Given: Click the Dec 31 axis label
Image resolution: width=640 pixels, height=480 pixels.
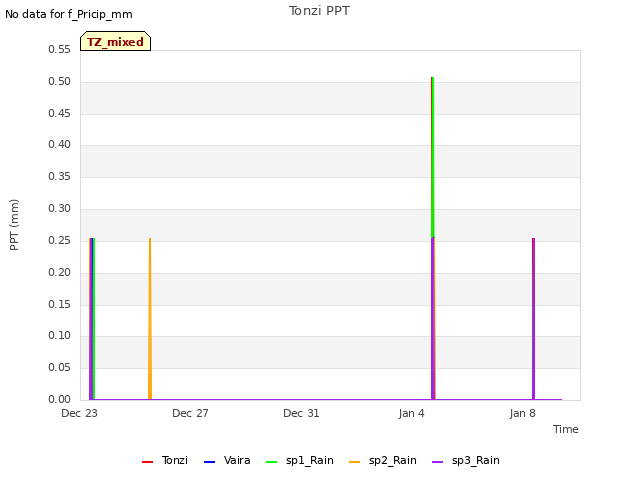Looking at the screenshot, I should pos(301,413).
